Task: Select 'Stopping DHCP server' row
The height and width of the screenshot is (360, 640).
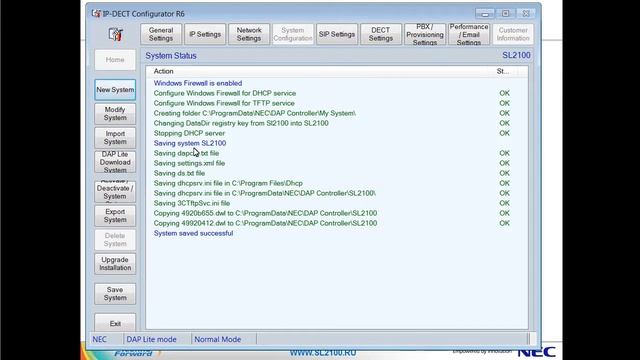Action: (337, 133)
